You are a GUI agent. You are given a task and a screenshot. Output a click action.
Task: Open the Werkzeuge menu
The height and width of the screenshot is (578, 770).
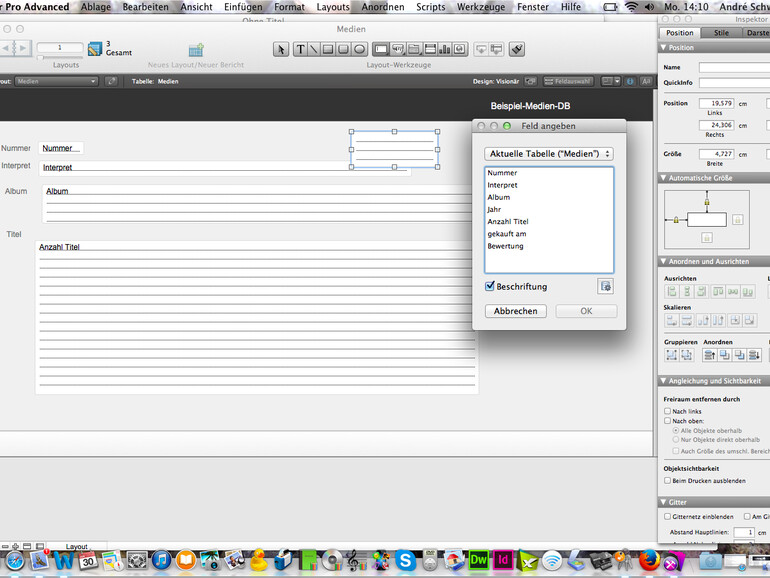pos(481,7)
